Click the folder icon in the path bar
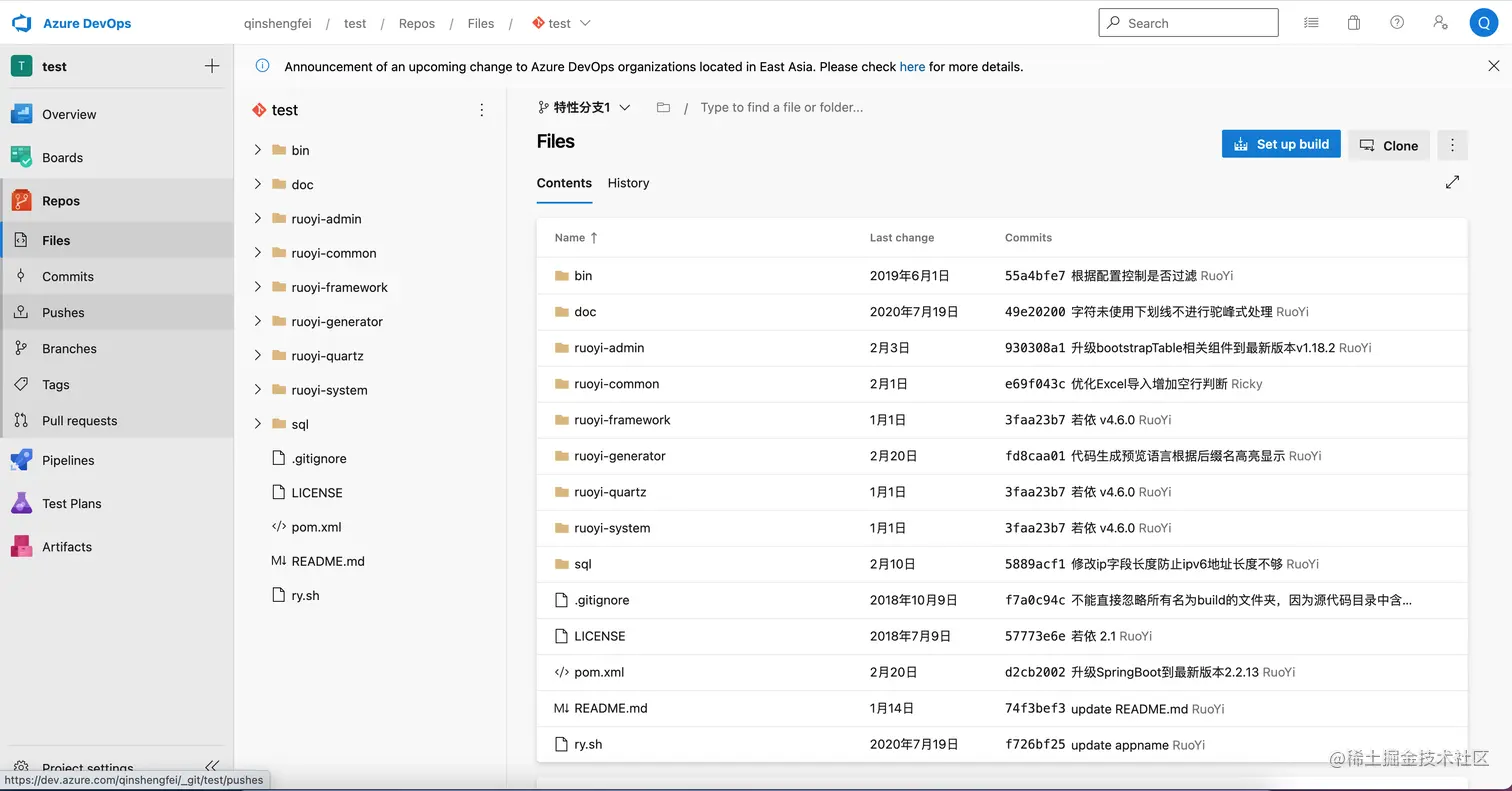The height and width of the screenshot is (791, 1512). click(x=663, y=107)
